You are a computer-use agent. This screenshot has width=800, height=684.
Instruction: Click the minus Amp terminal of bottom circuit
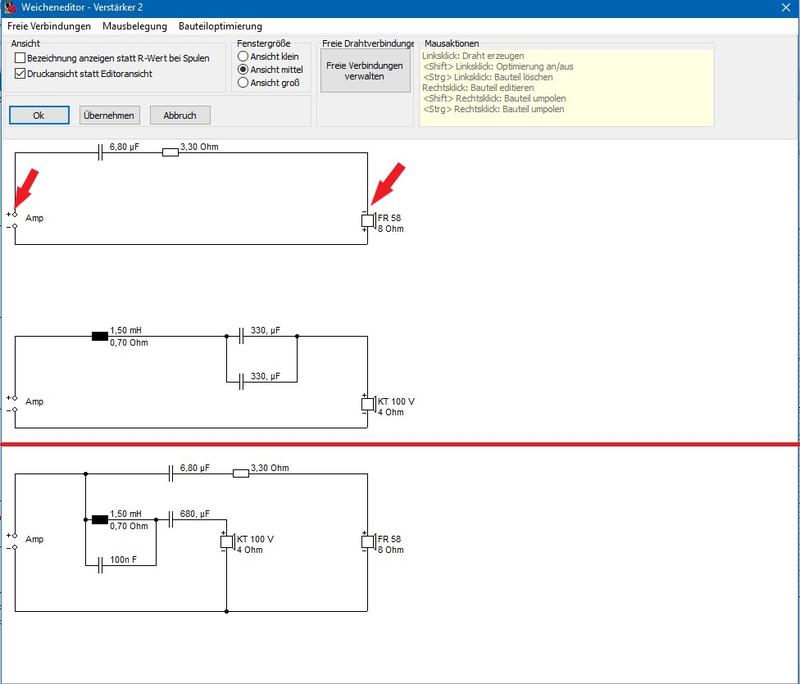point(15,547)
